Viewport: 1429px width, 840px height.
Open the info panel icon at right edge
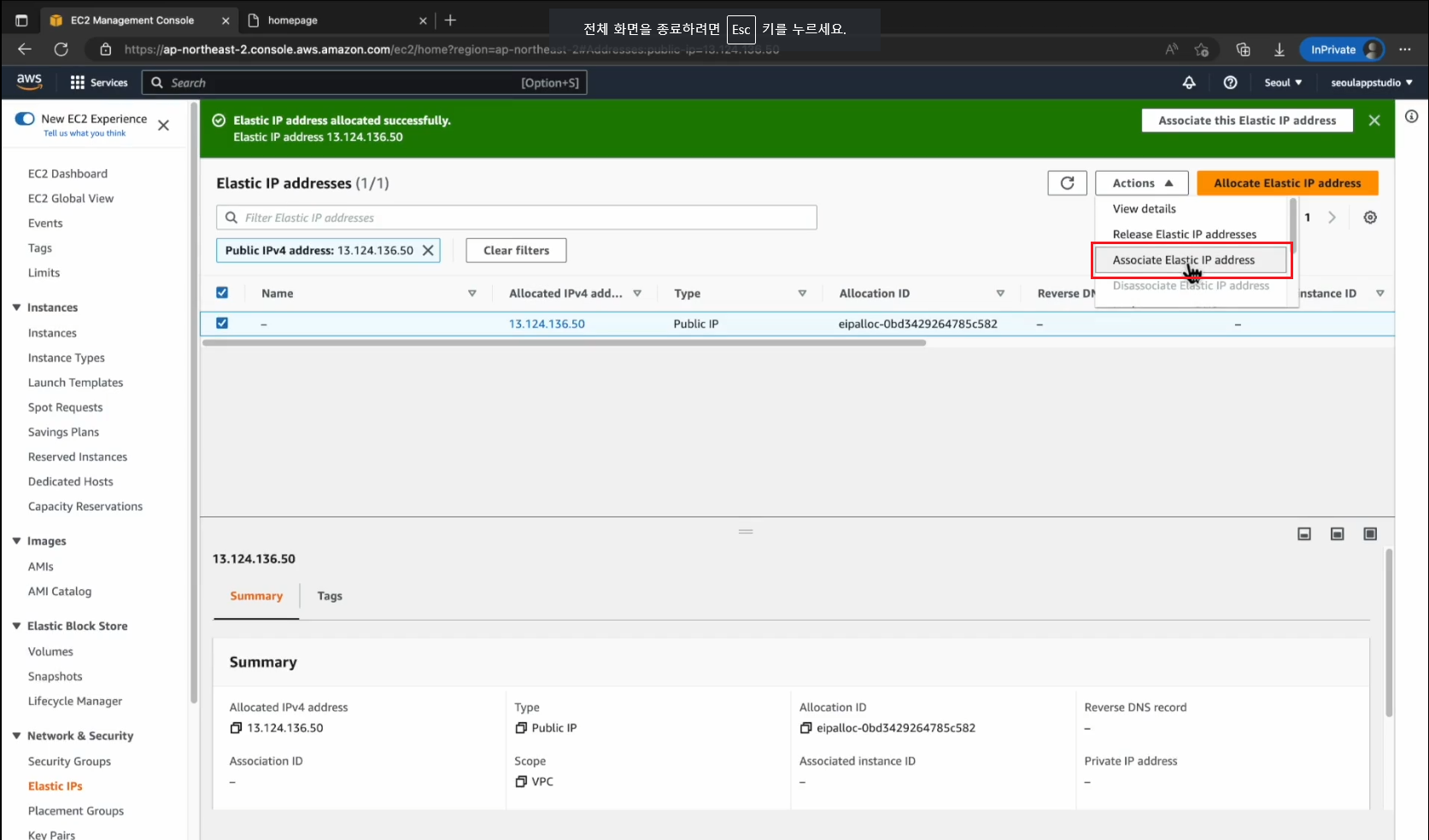point(1412,116)
